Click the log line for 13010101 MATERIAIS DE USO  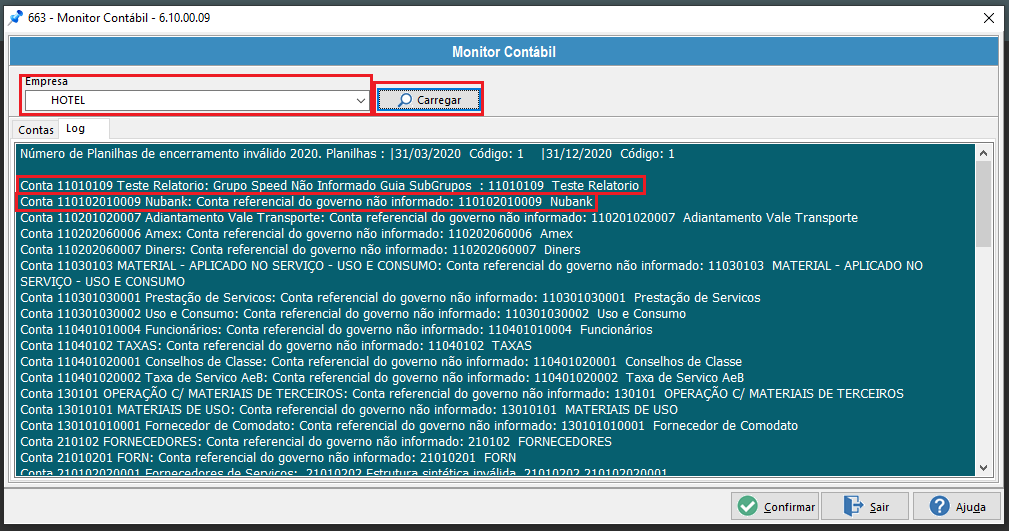(x=349, y=409)
